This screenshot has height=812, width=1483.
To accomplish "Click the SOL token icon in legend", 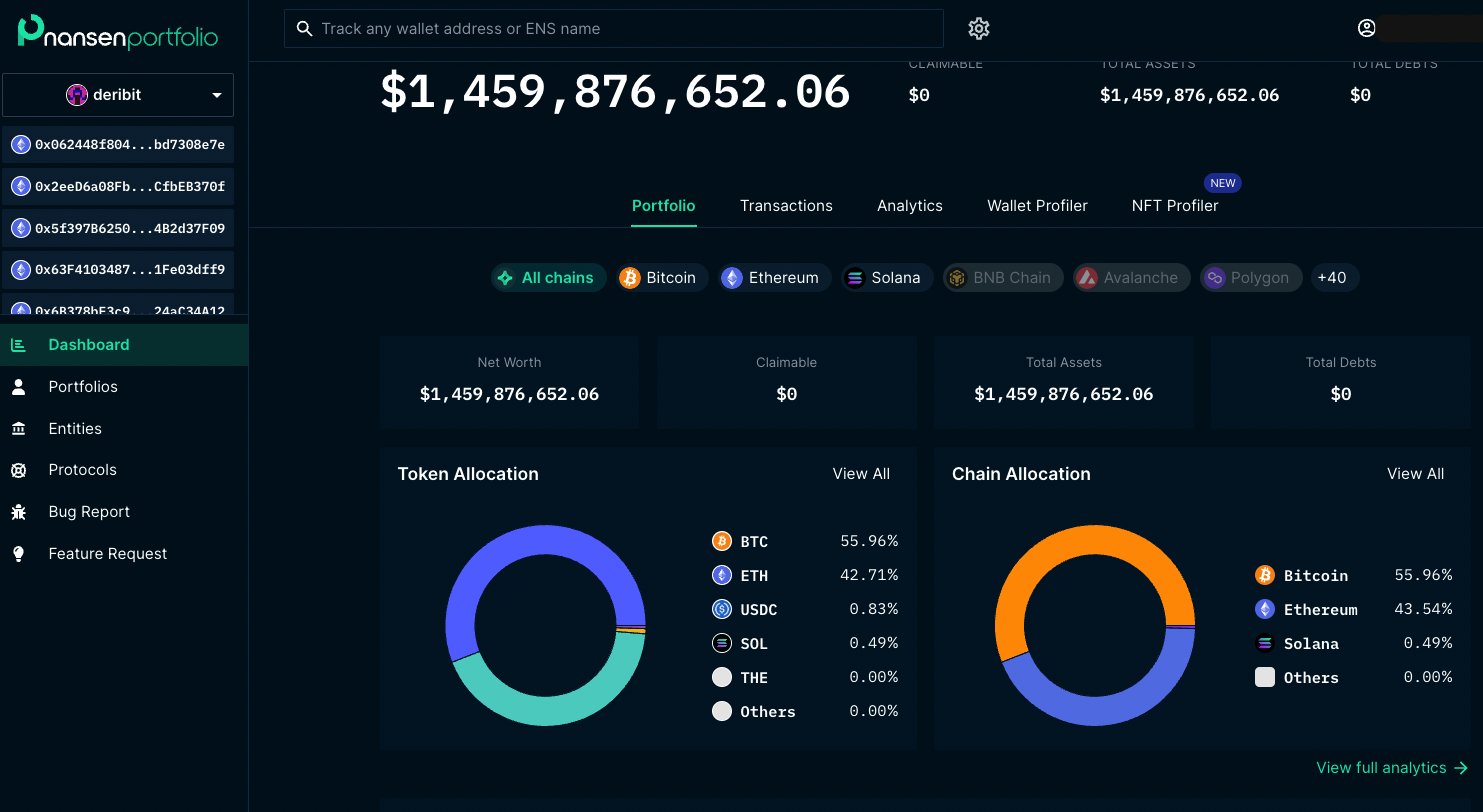I will point(722,643).
